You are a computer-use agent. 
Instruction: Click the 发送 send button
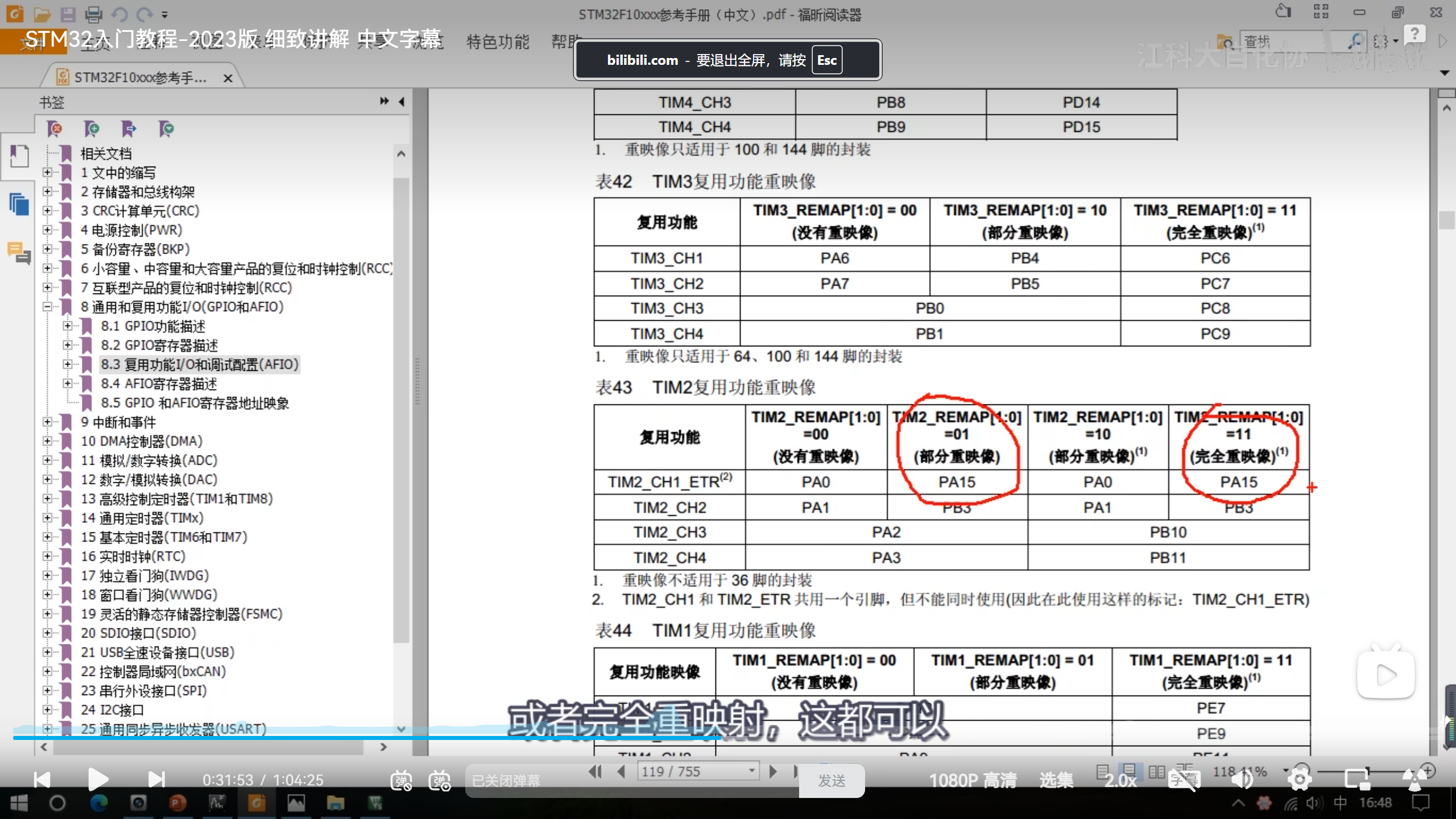pyautogui.click(x=832, y=781)
